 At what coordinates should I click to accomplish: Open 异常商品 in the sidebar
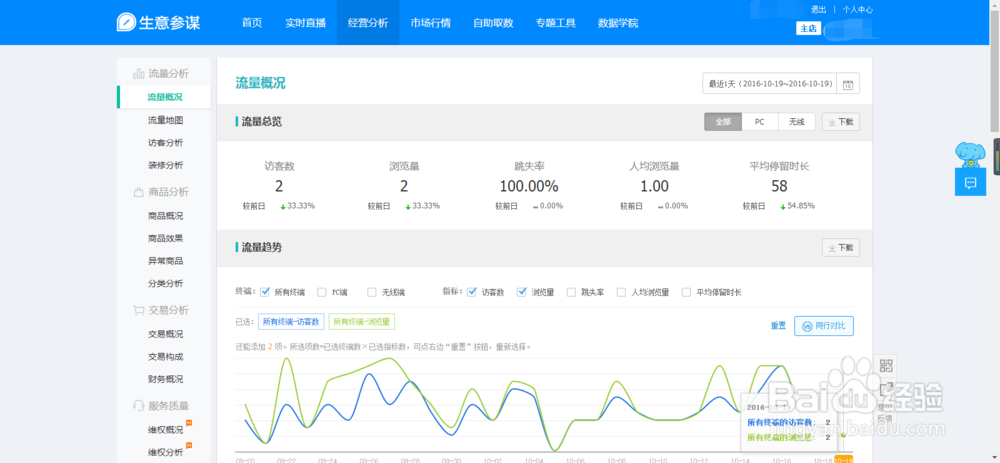166,261
